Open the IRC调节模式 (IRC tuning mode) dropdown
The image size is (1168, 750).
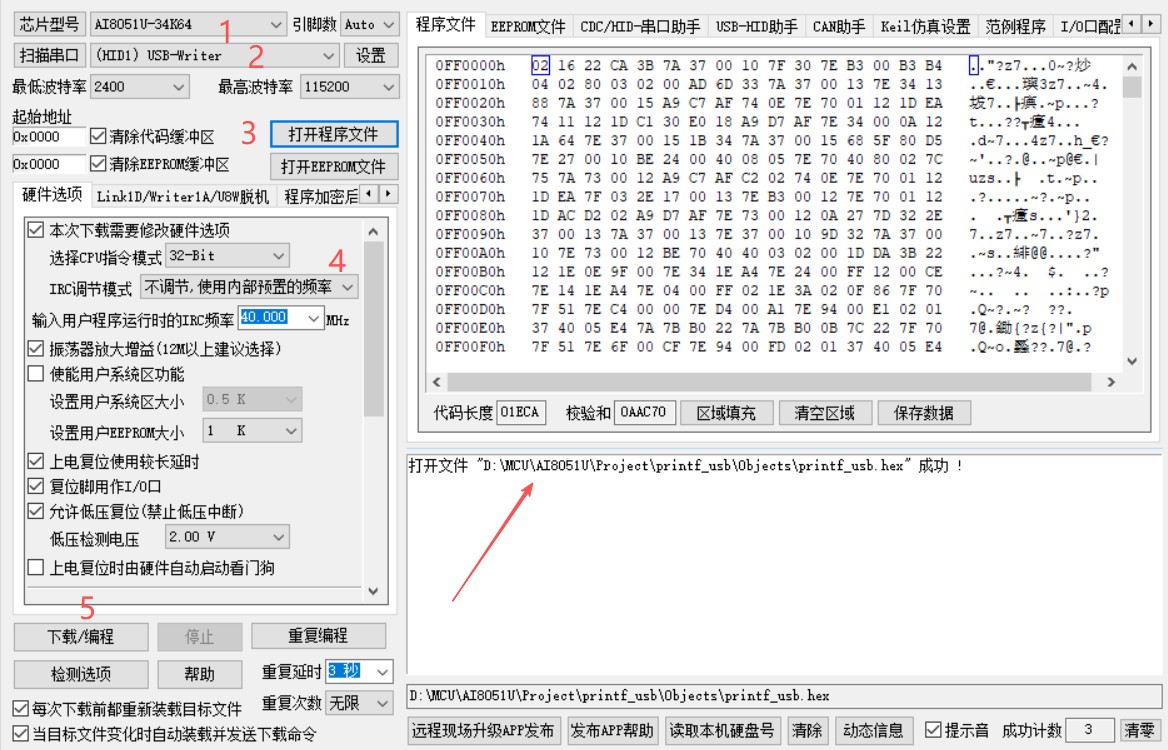pyautogui.click(x=345, y=285)
